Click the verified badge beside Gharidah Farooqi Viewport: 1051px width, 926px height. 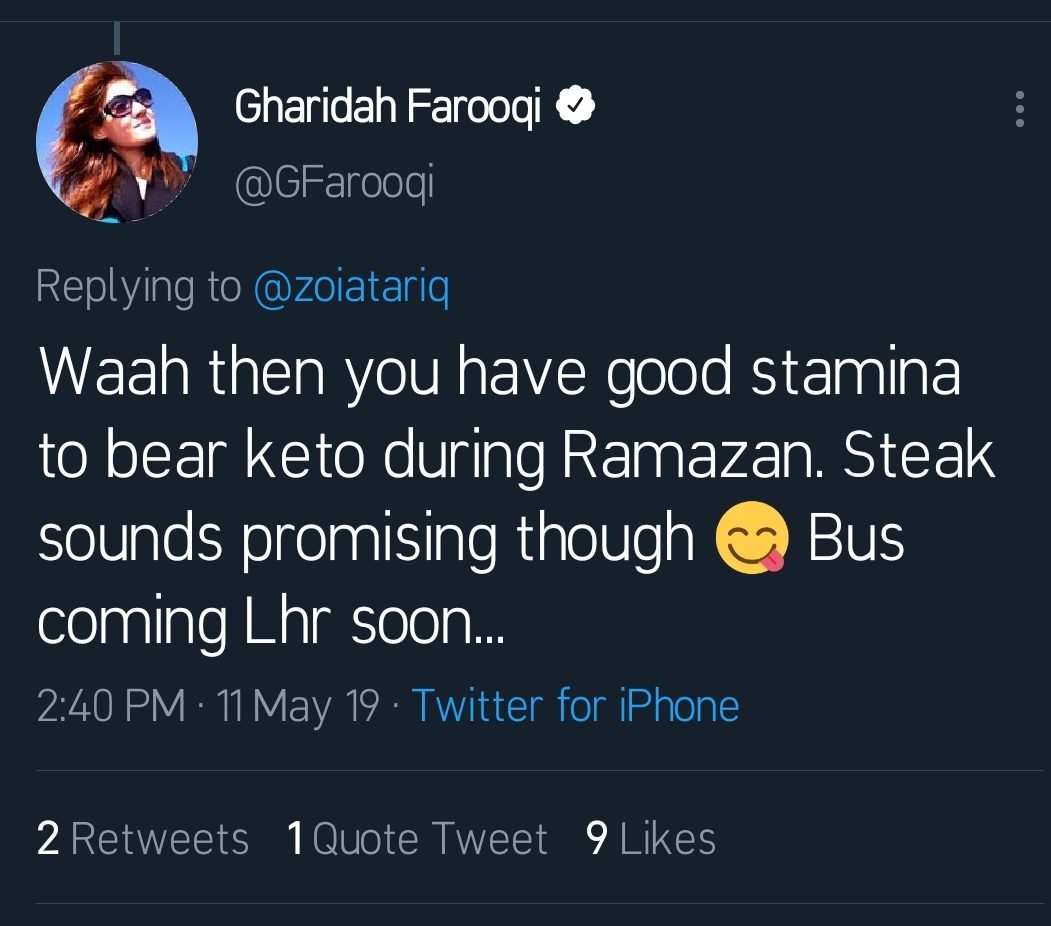(x=576, y=105)
